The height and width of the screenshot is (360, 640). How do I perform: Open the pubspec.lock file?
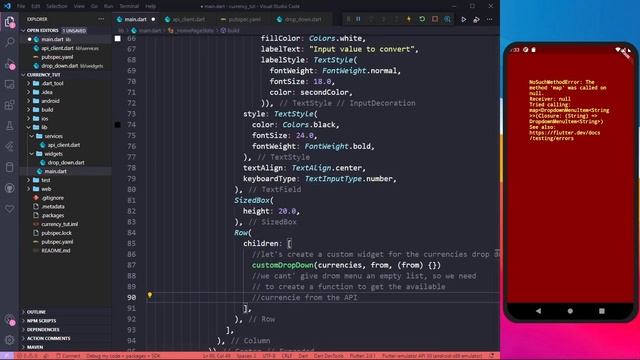[x=56, y=233]
